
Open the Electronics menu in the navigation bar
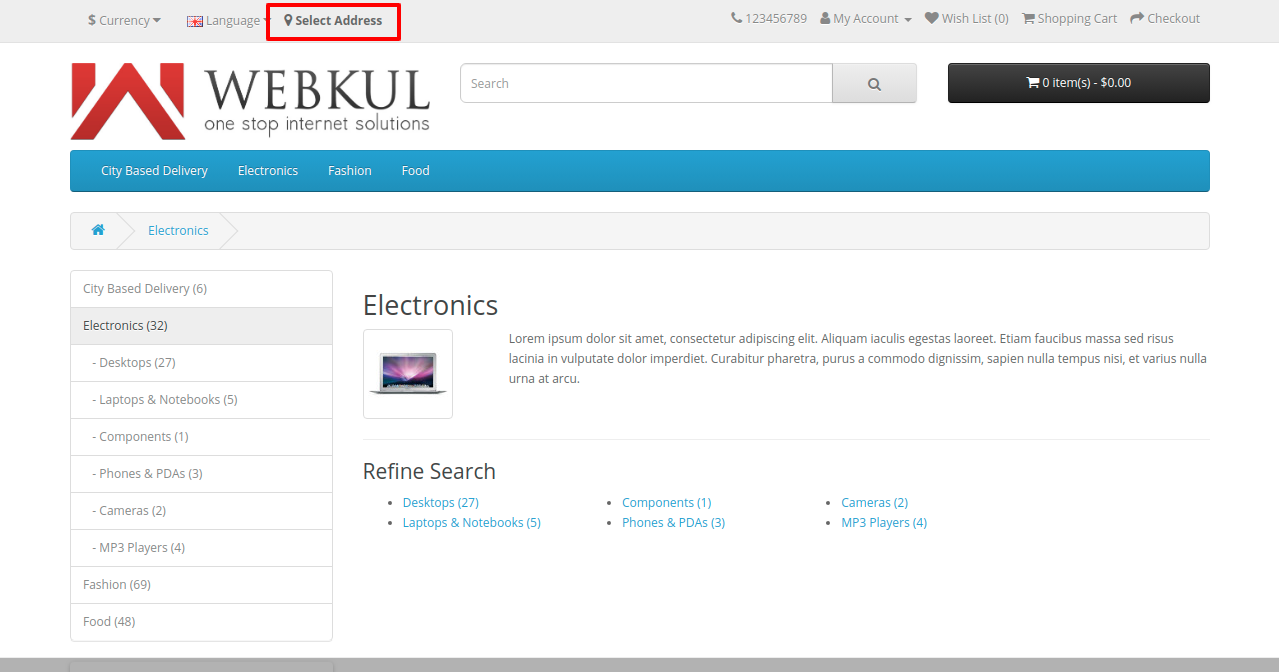click(x=268, y=171)
